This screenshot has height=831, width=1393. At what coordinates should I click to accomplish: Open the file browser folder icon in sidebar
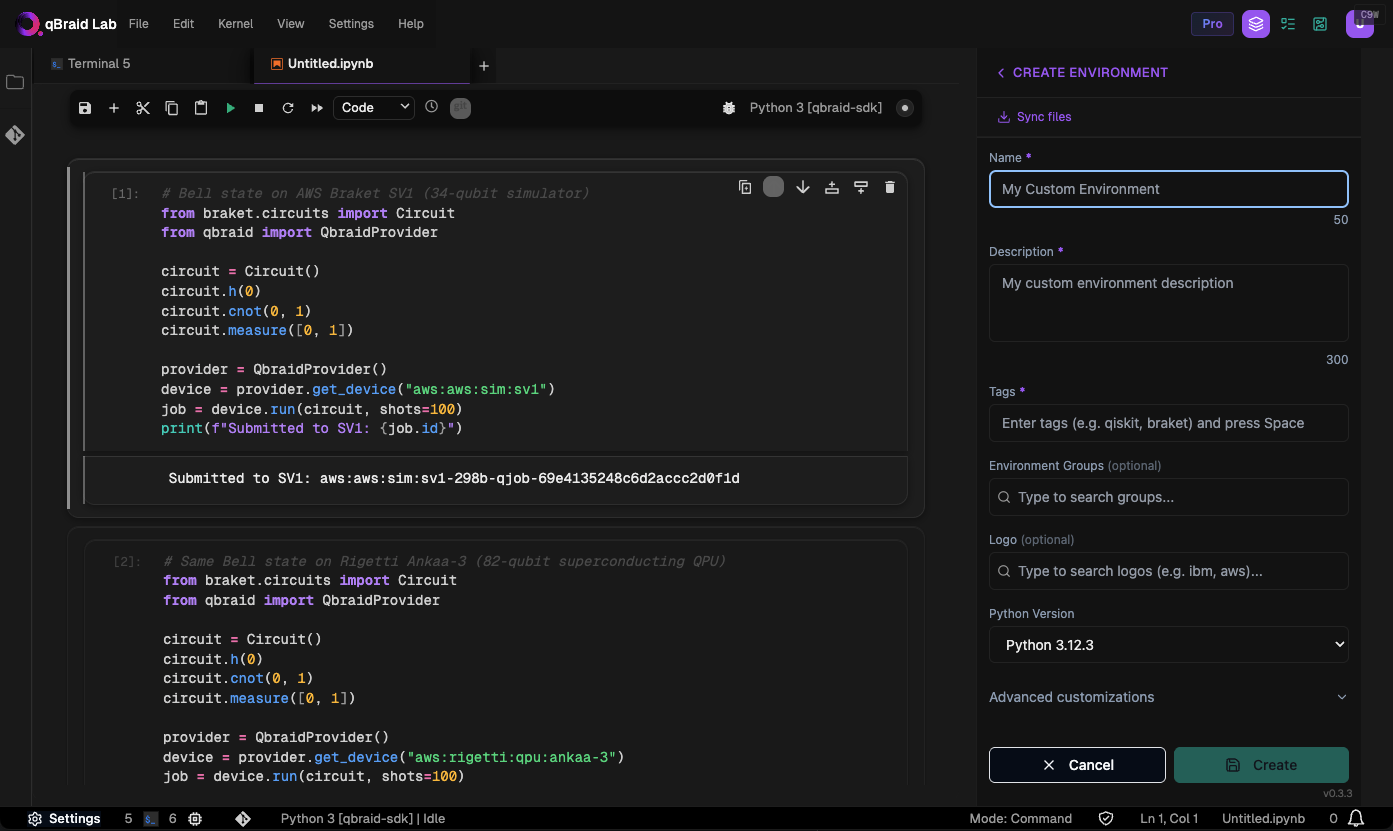(x=15, y=82)
